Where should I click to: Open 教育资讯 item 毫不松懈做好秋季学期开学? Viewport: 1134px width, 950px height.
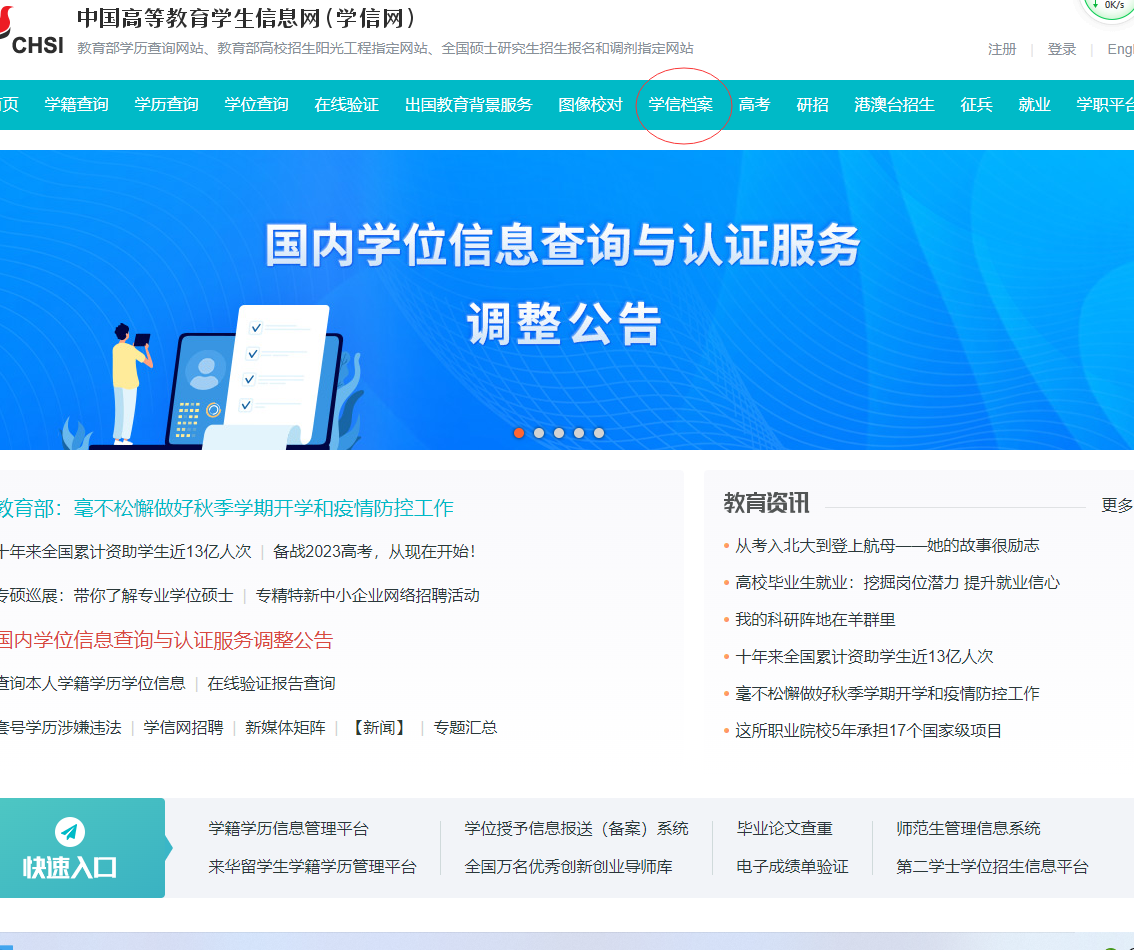[887, 694]
